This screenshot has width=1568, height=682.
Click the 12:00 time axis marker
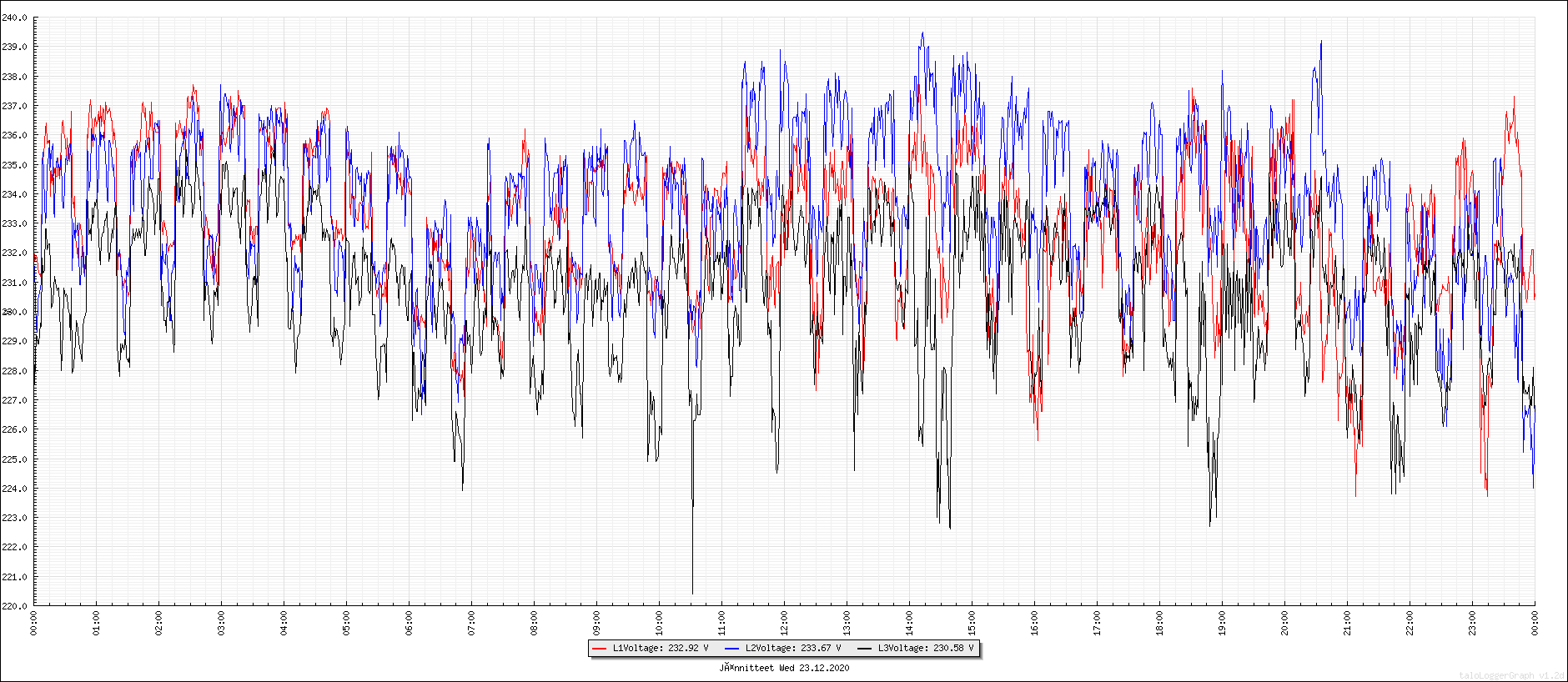784,623
